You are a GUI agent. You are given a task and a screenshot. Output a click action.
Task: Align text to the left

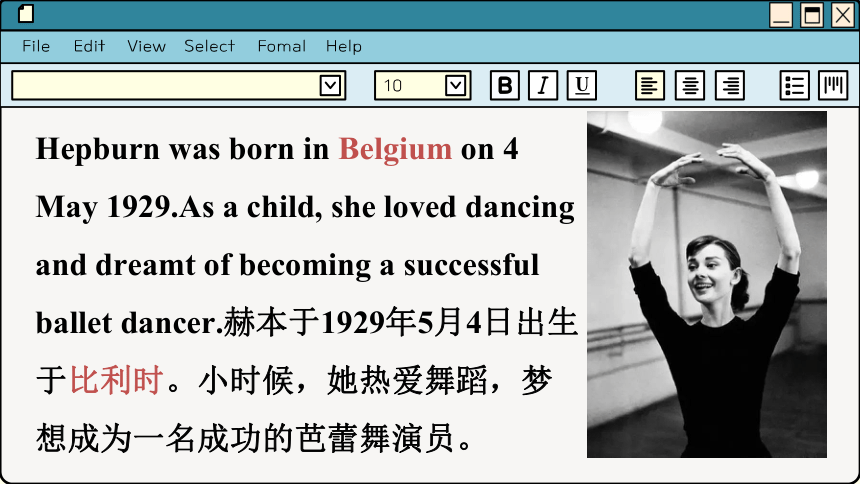pyautogui.click(x=650, y=85)
